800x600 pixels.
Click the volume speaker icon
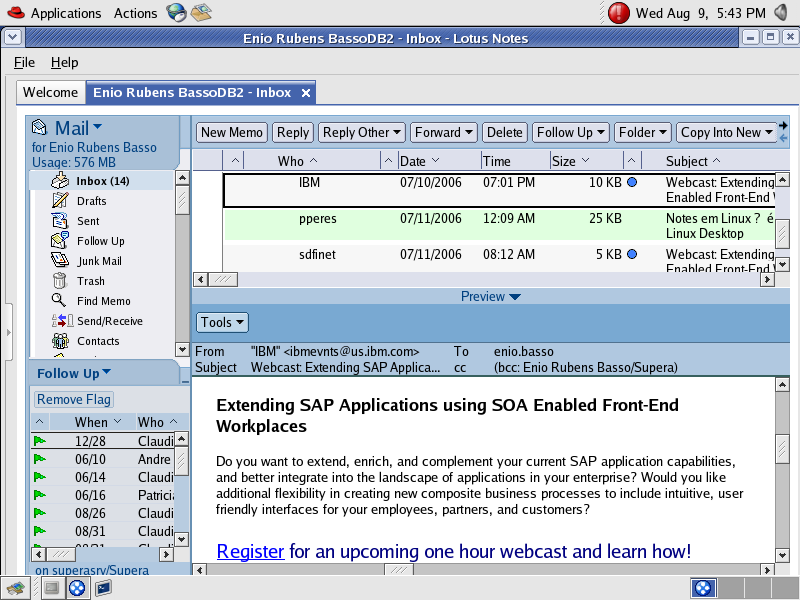pos(781,12)
